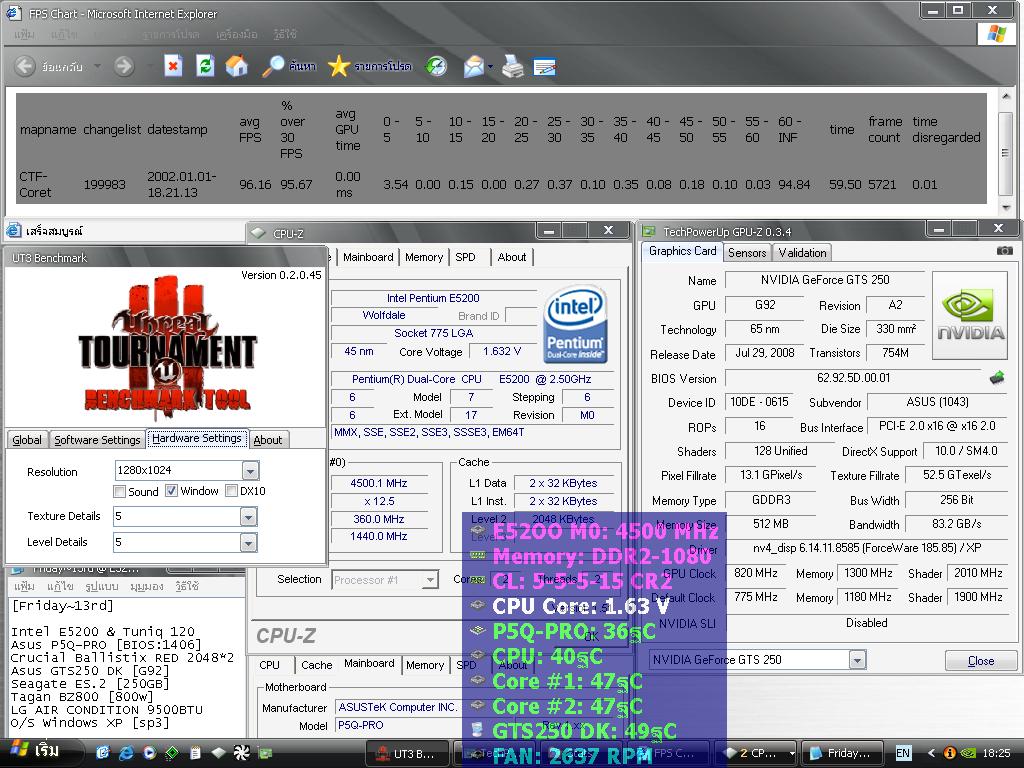
Task: Uncheck the Window checkbox in UT3 Benchmark
Action: [171, 490]
